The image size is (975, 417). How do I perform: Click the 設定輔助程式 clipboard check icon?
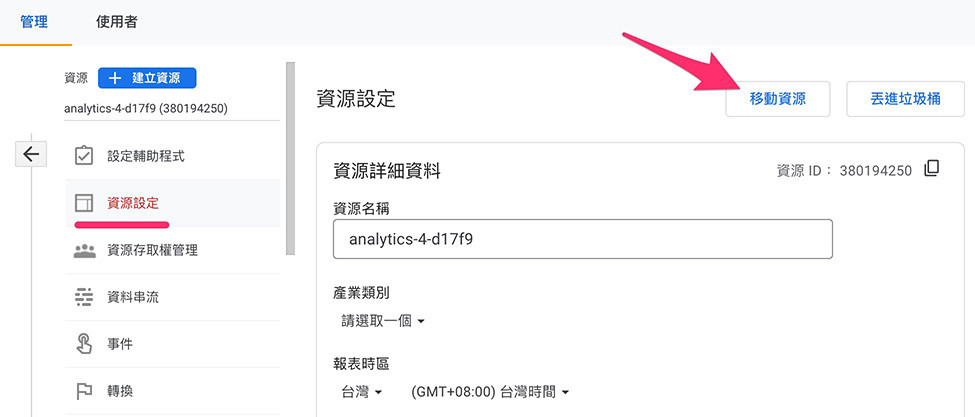coord(84,156)
